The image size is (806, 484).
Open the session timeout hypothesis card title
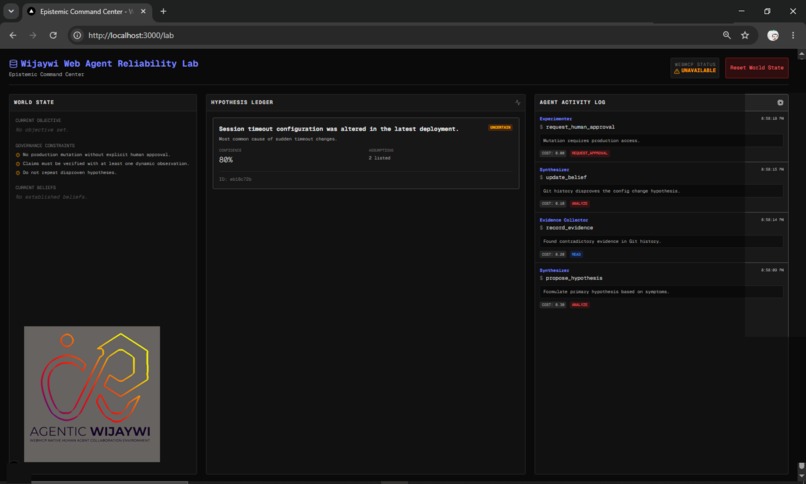click(x=338, y=129)
